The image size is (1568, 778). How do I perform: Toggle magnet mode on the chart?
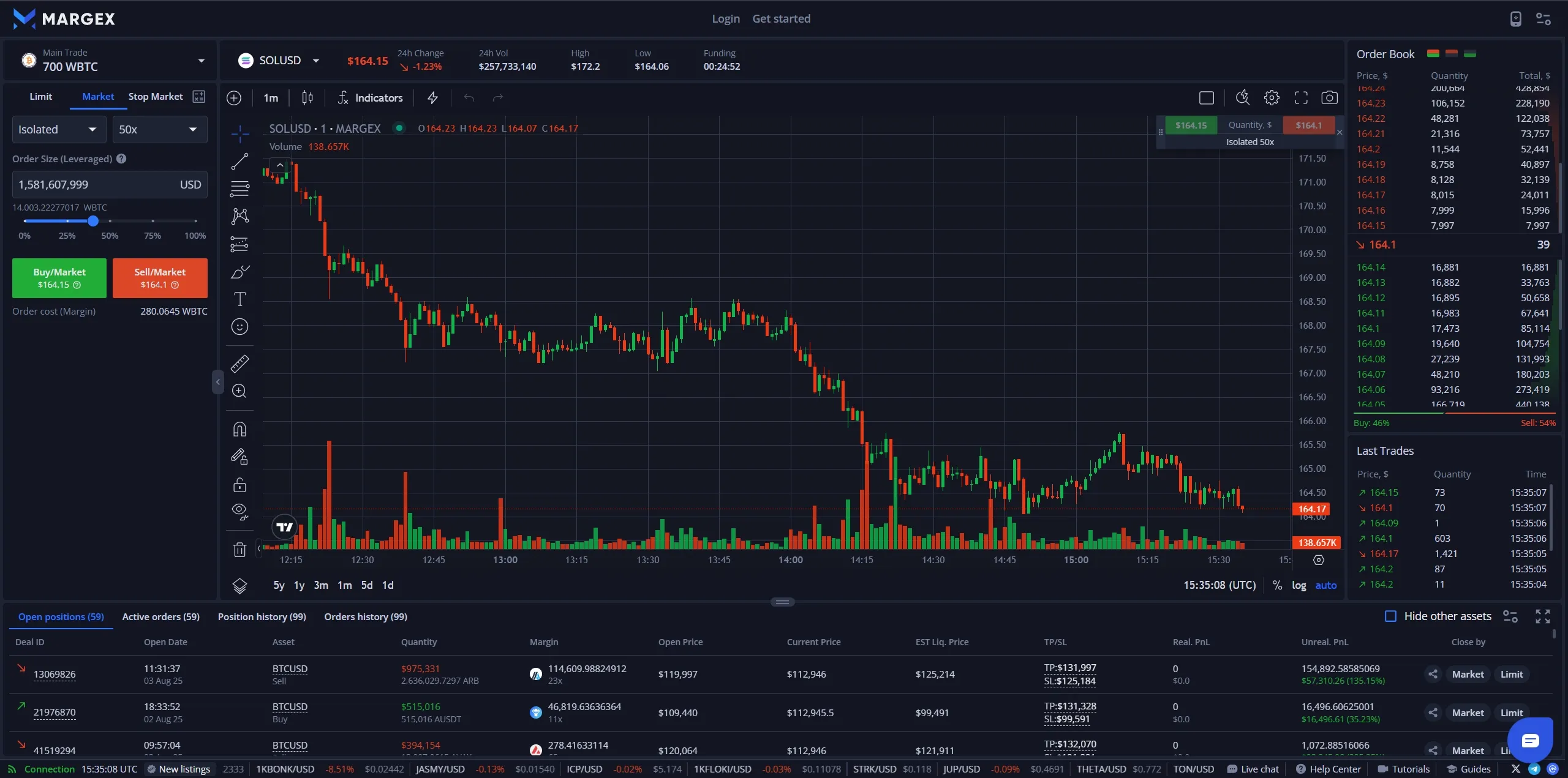[x=239, y=429]
